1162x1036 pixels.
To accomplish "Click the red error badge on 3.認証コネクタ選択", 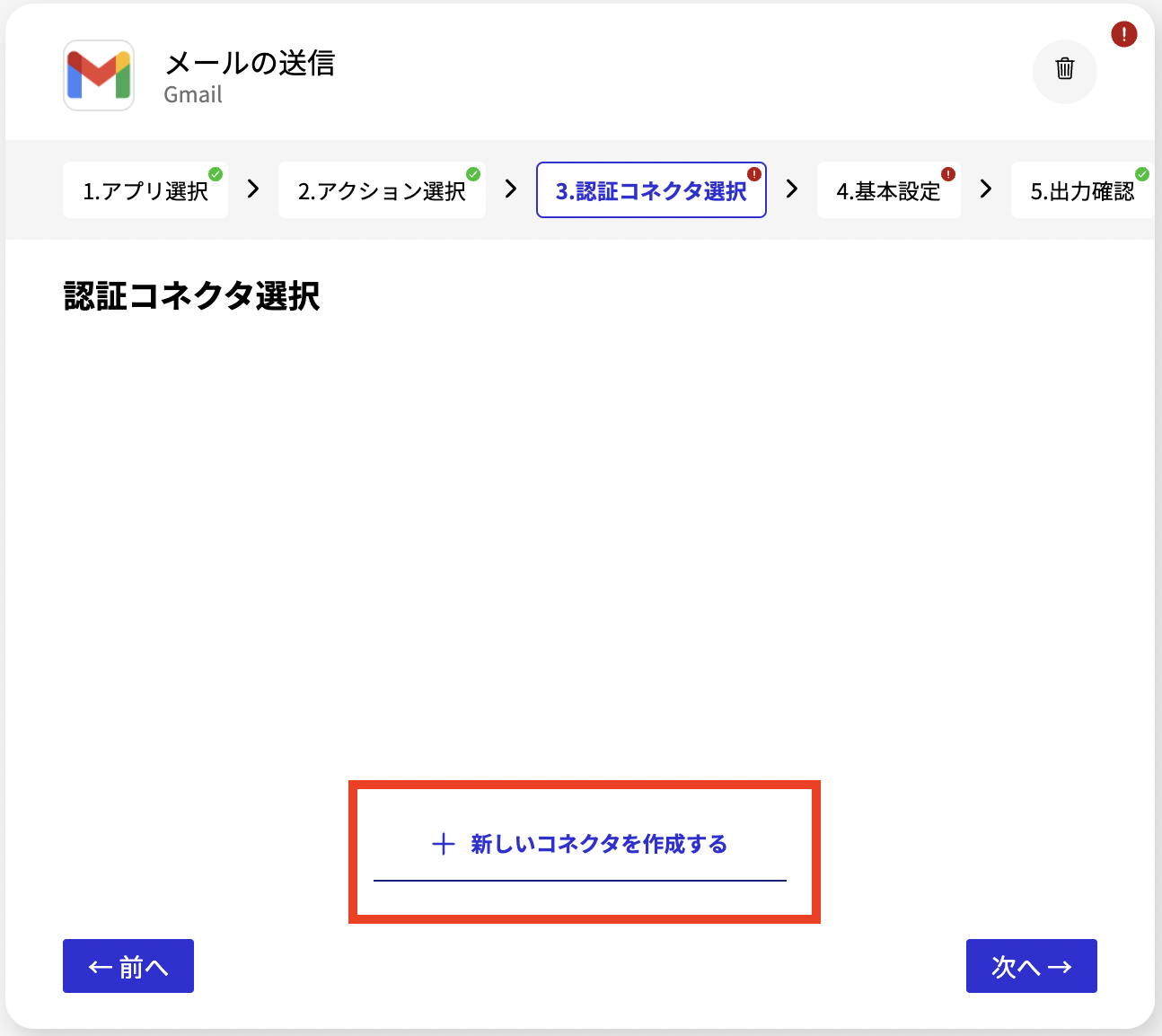I will coord(754,174).
